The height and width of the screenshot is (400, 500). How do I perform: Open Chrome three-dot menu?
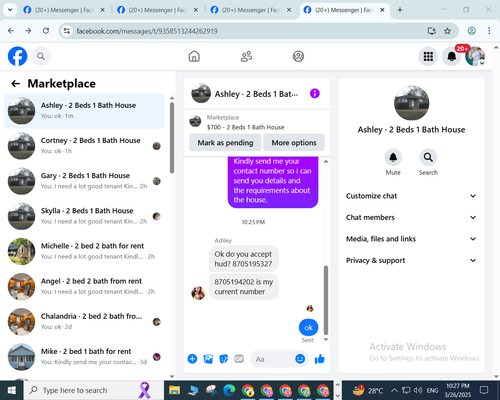pyautogui.click(x=489, y=31)
